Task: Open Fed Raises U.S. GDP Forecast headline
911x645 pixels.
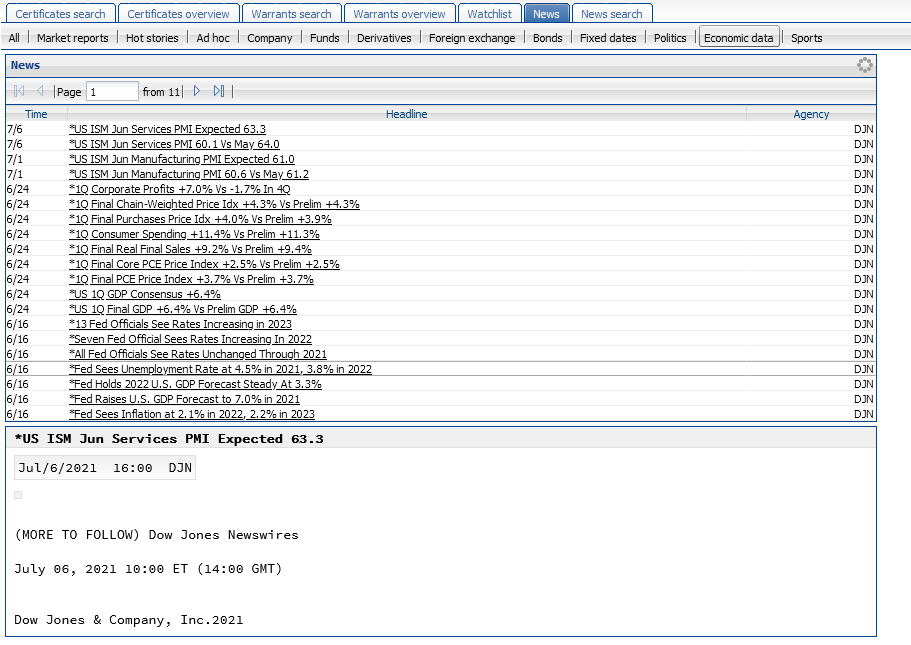Action: coord(184,399)
